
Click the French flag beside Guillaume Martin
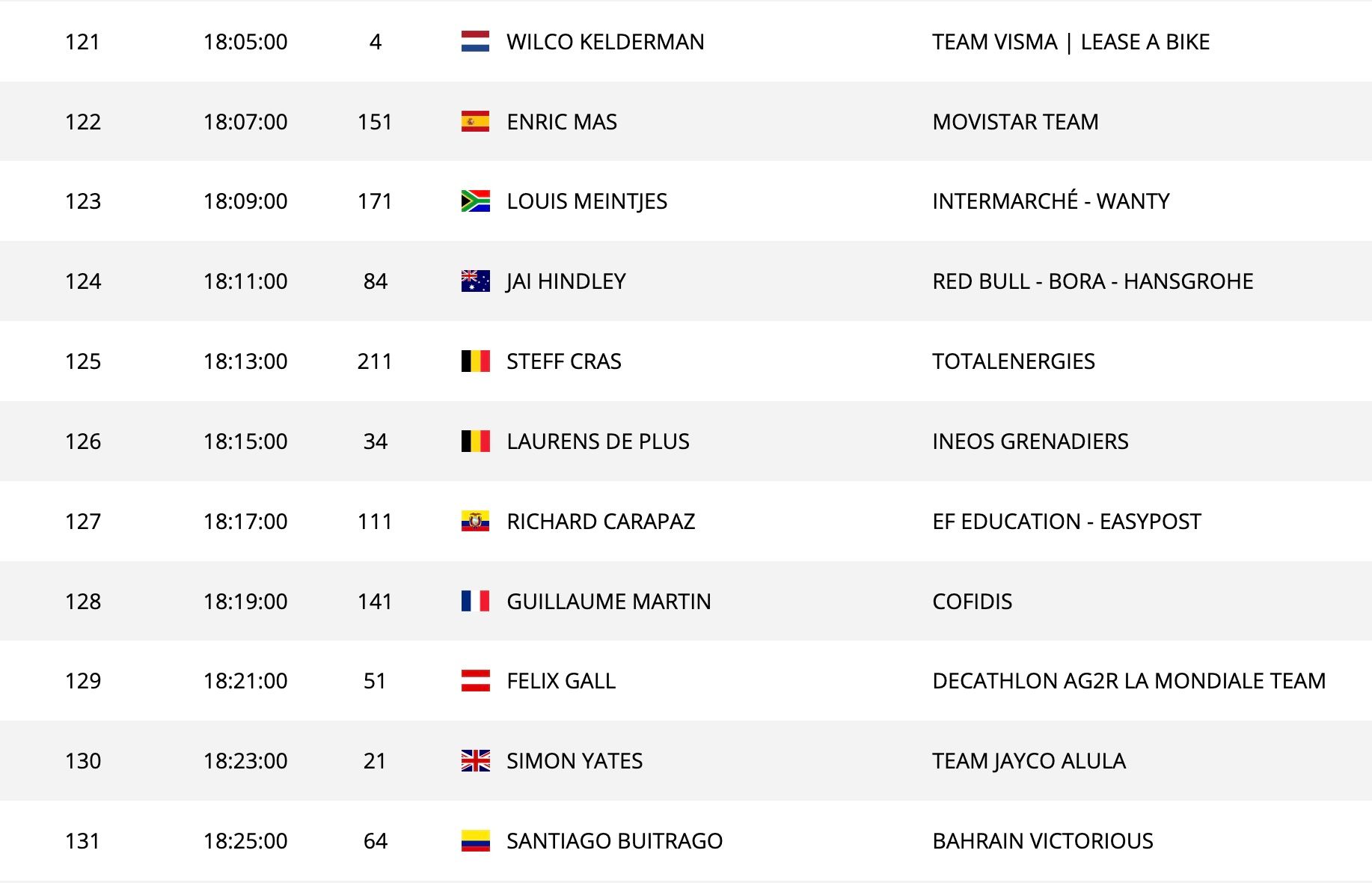point(475,601)
